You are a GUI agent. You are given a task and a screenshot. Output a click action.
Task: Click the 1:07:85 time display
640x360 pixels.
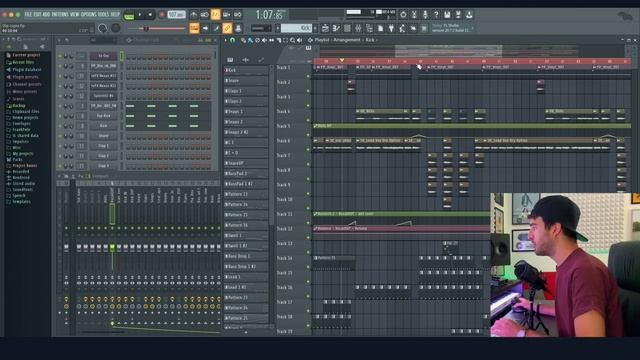269,15
